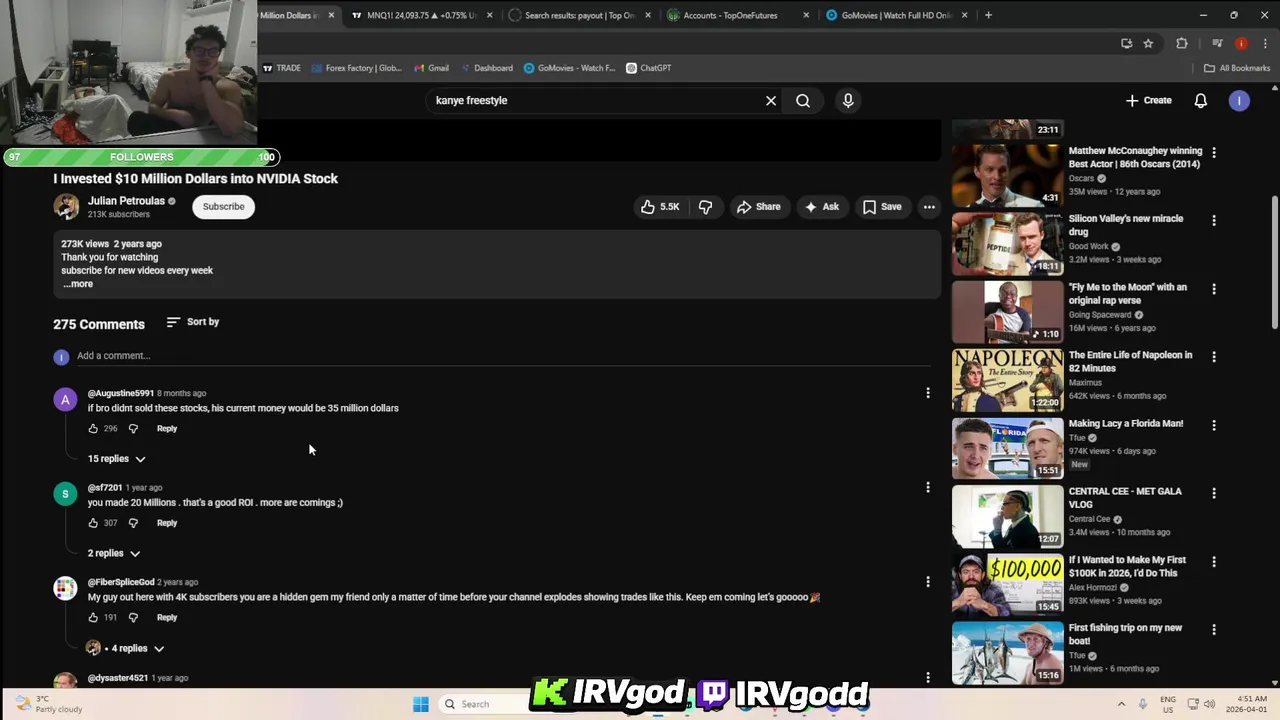Subscribe to Julian Petroulas
Screen dimensions: 1280x720
[223, 207]
